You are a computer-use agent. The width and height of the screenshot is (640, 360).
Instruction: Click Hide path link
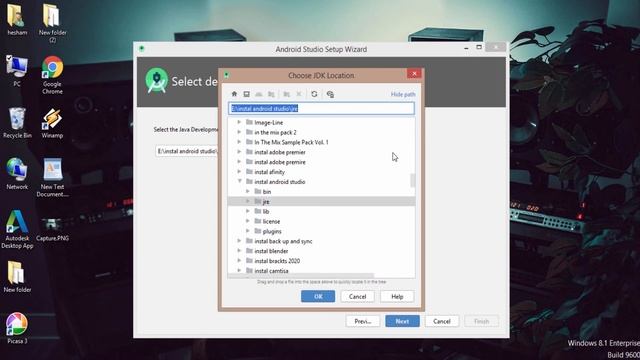403,94
